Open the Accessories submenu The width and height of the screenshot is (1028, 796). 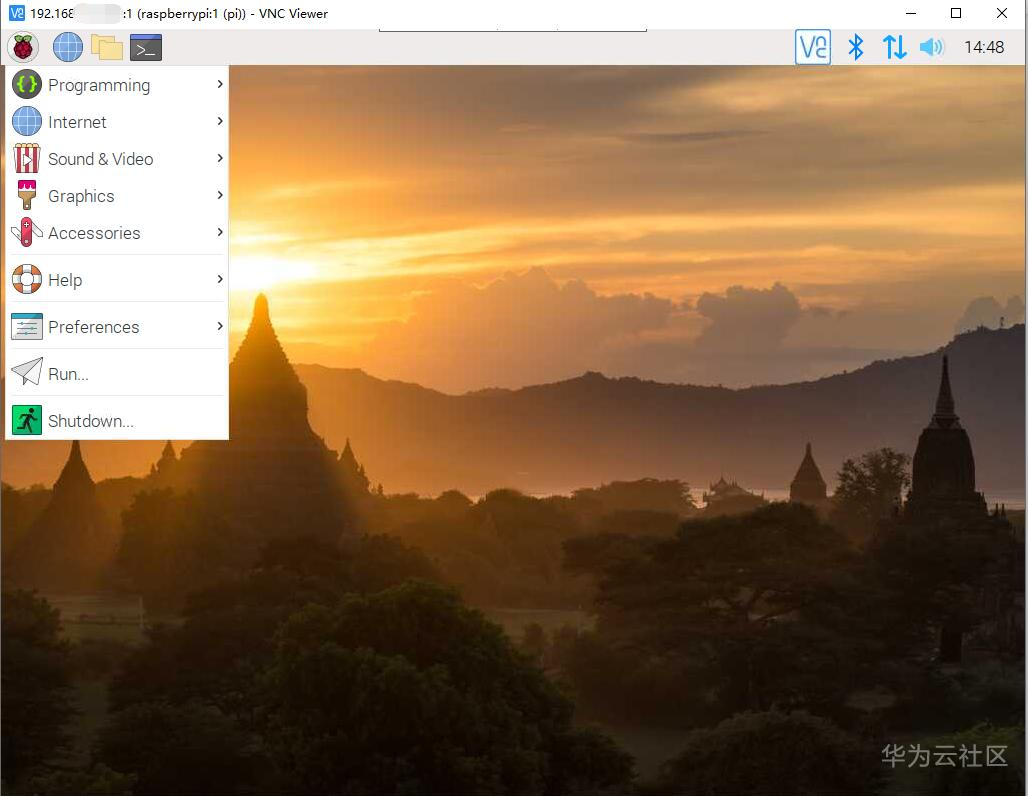117,232
